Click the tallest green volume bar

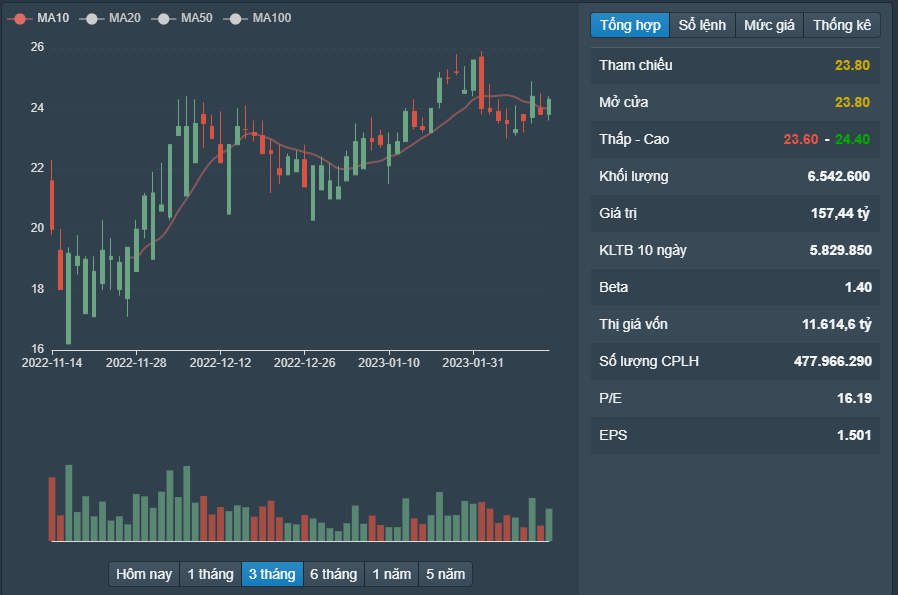69,503
